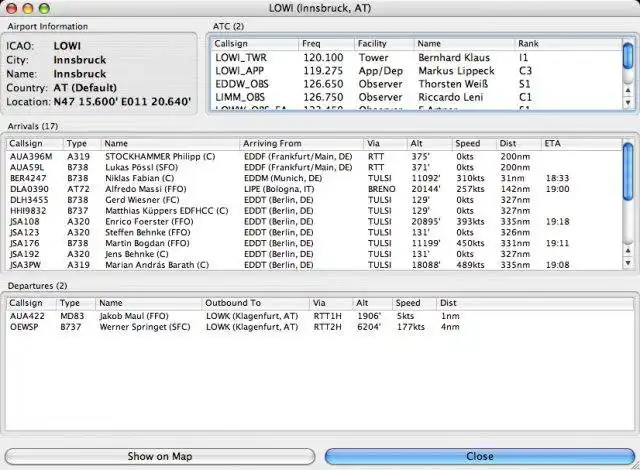Click the yellow minimize window button

[x=28, y=8]
